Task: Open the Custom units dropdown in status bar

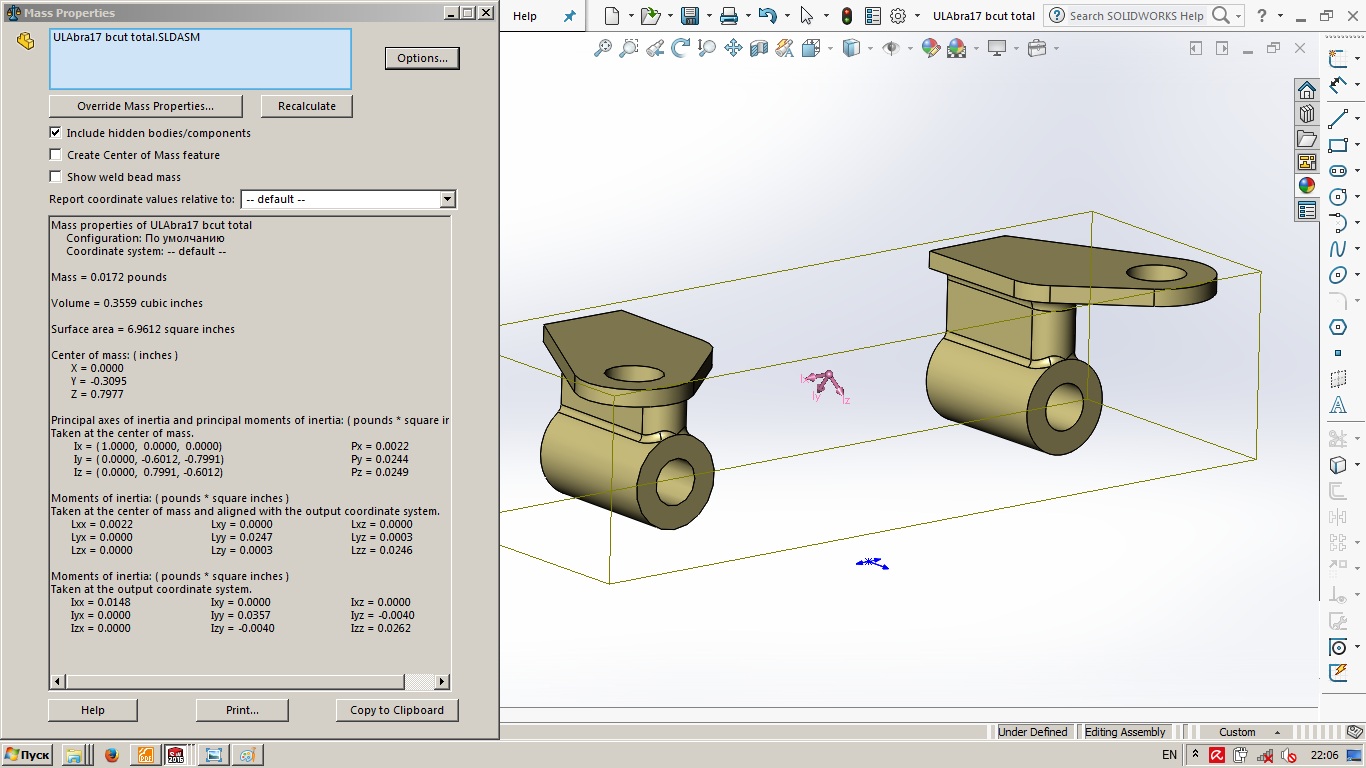Action: point(1247,732)
